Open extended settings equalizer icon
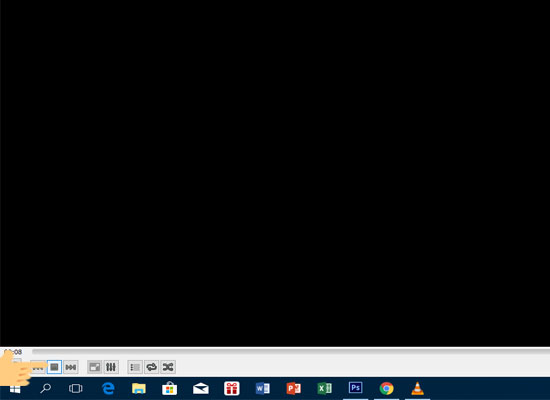This screenshot has height=400, width=550. click(x=111, y=367)
